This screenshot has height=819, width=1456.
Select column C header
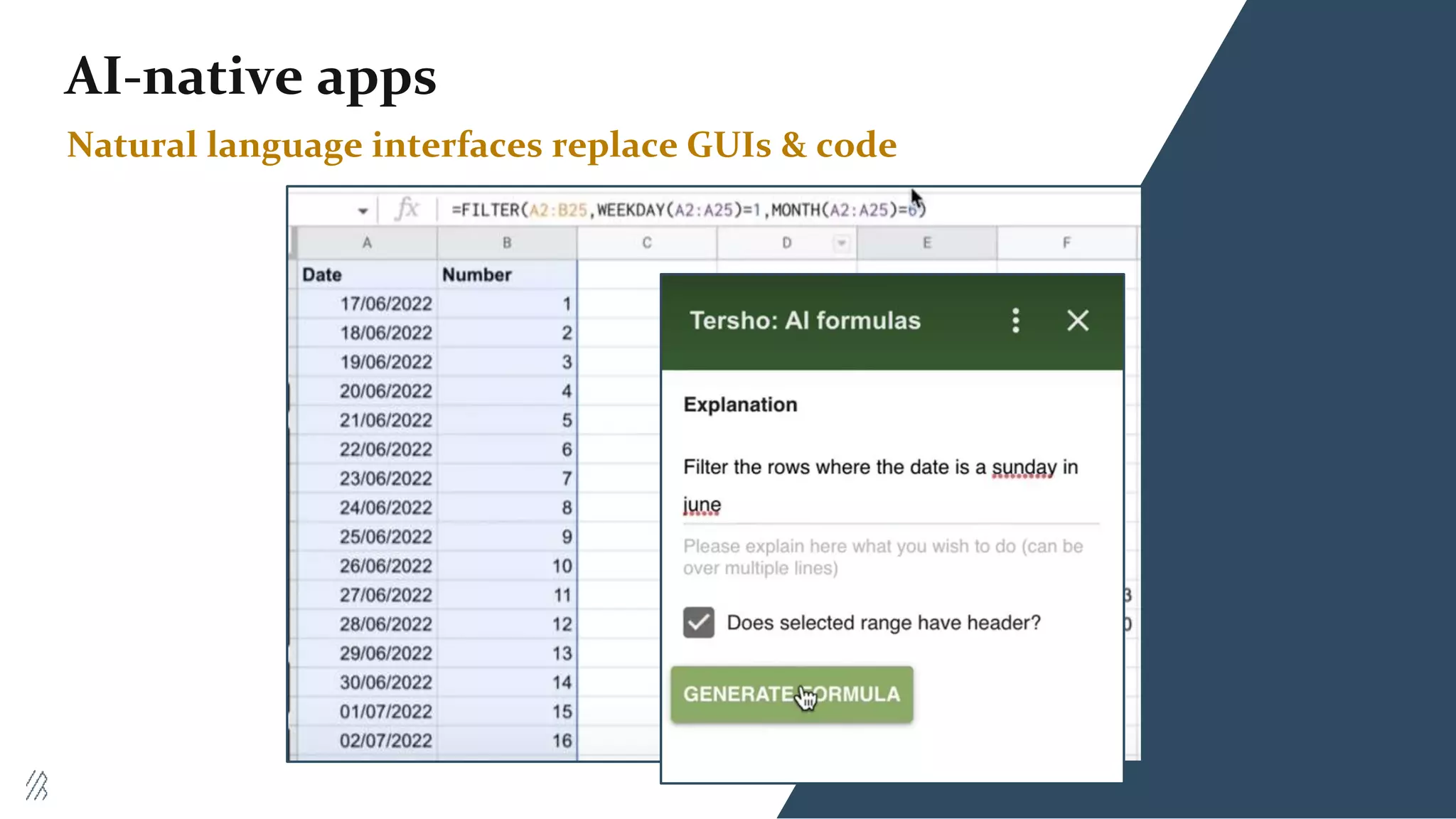646,243
